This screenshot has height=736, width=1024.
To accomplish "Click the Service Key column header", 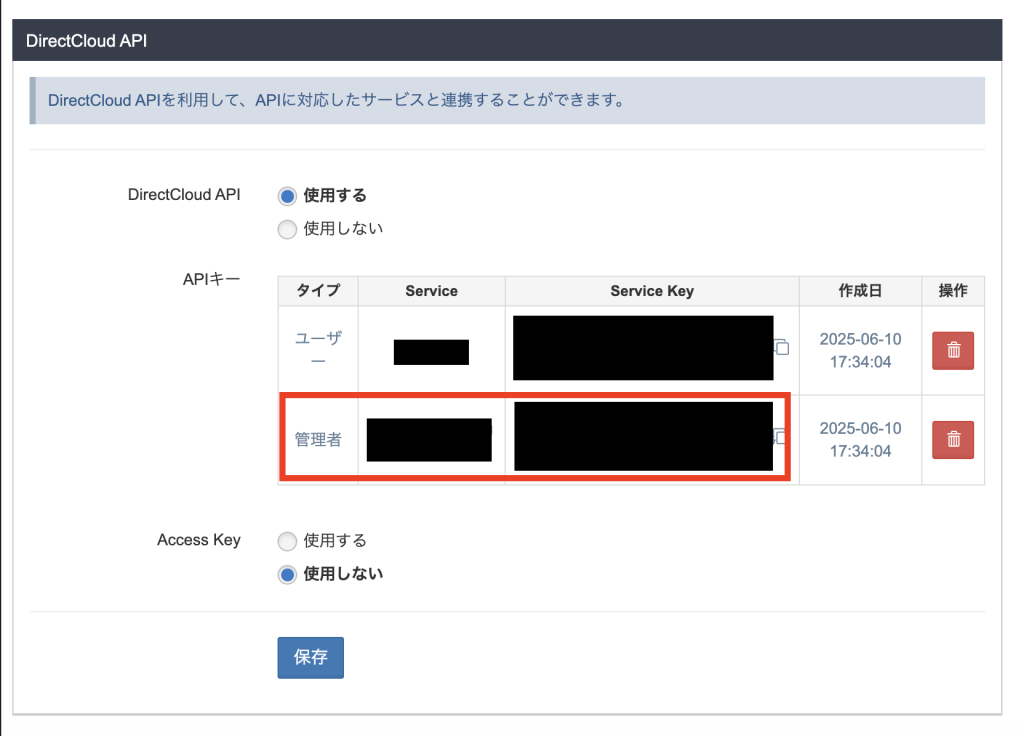I will tap(652, 291).
